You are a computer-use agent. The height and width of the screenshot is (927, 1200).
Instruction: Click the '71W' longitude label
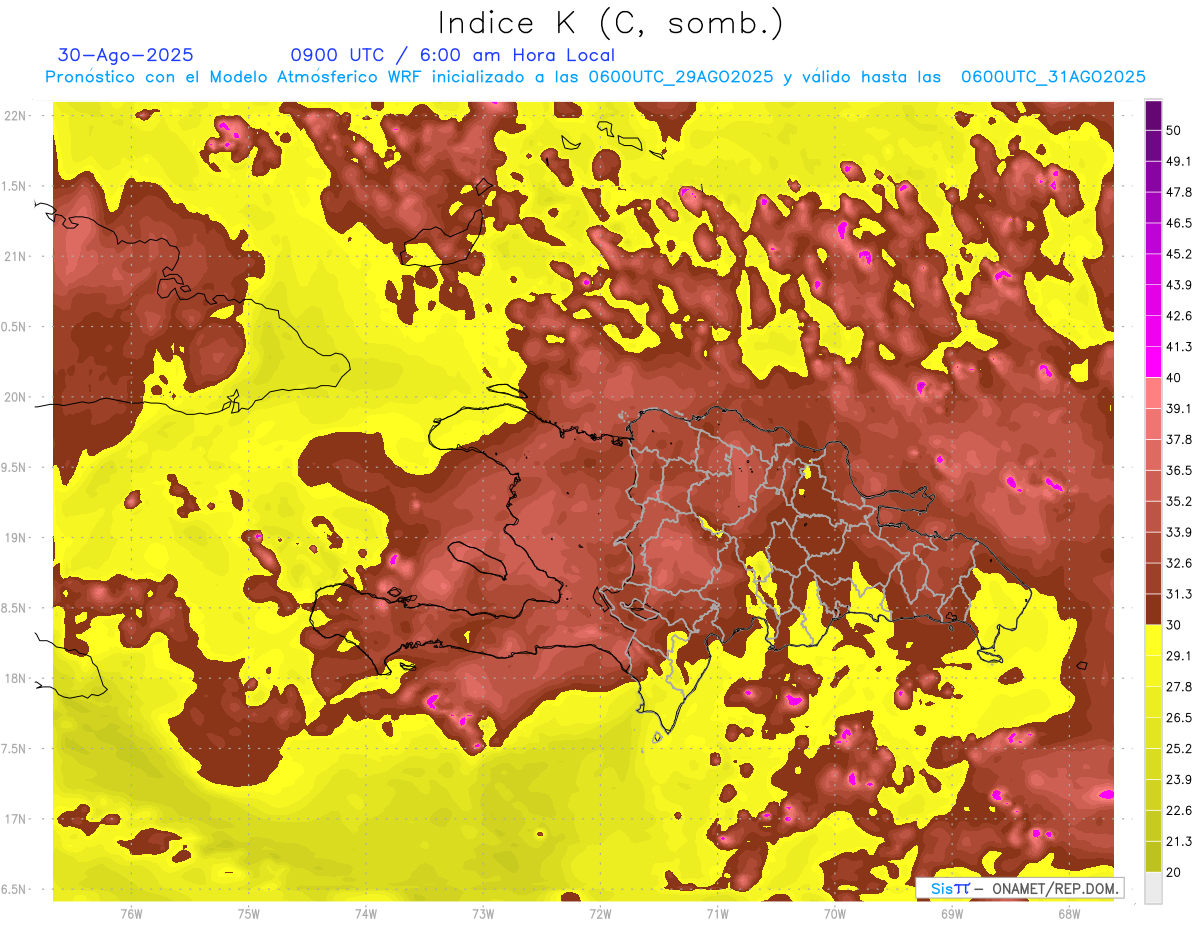(717, 913)
